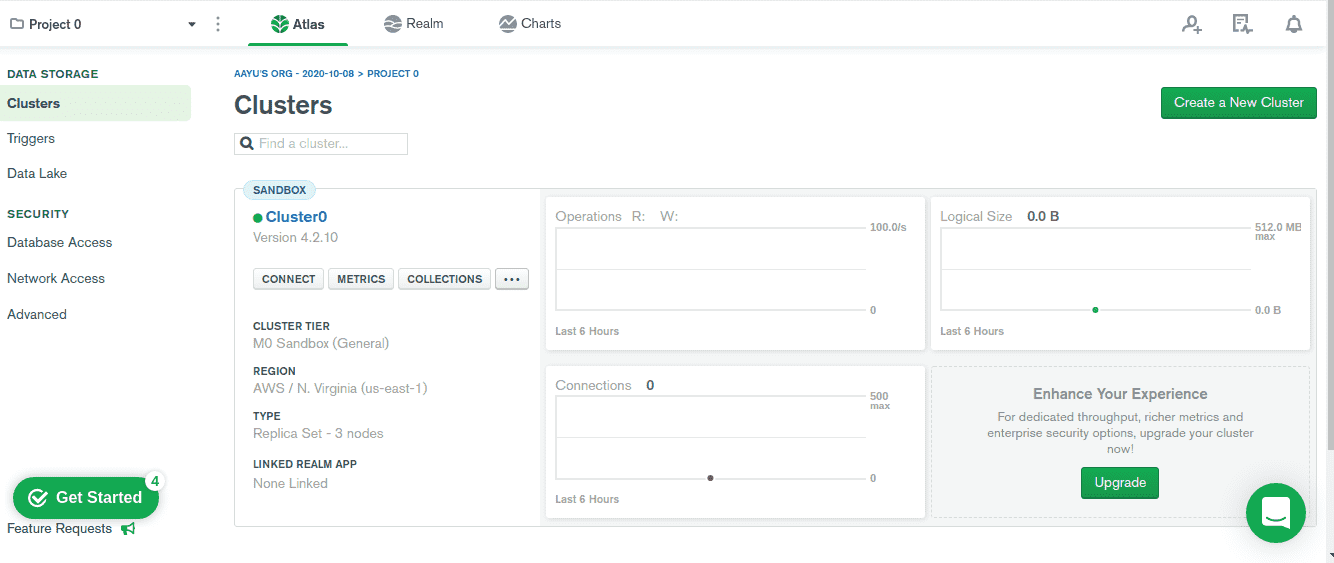Click Create a New Cluster button
Screen dimensions: 1334x563
(1239, 103)
